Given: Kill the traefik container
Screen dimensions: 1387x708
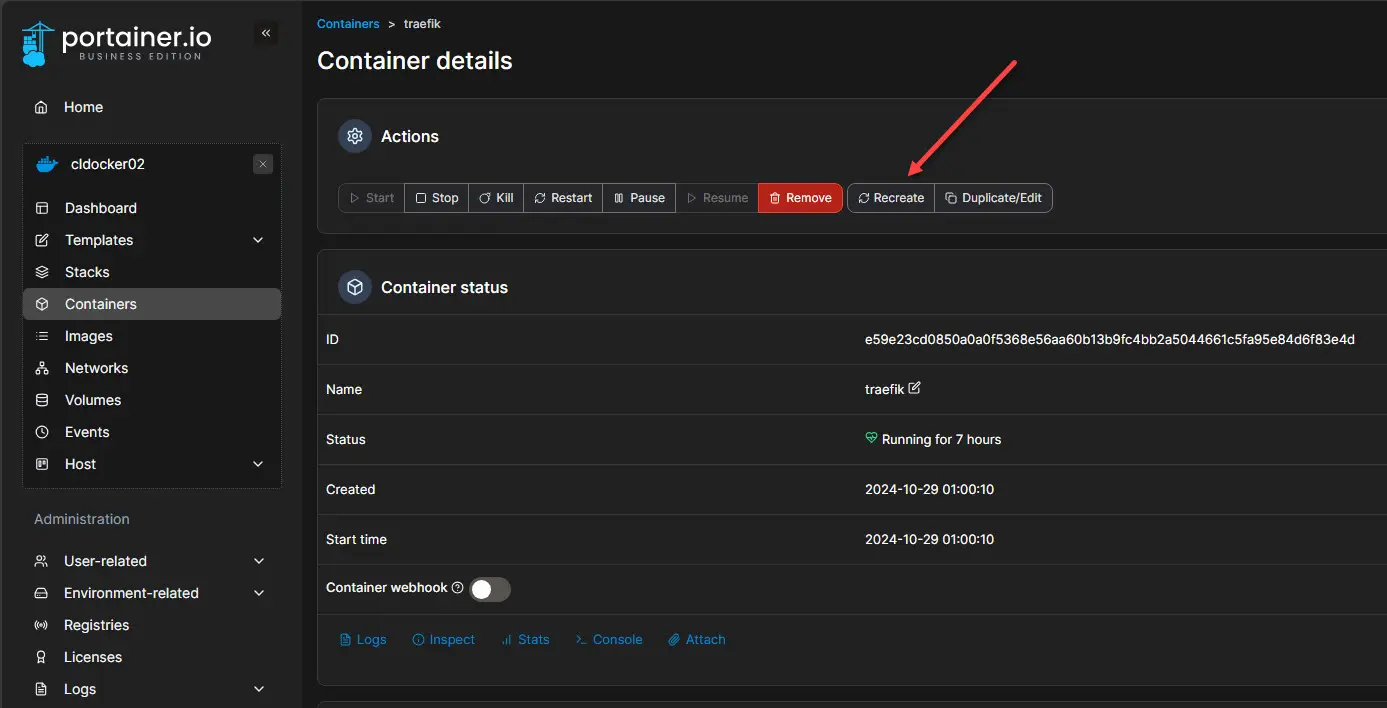Looking at the screenshot, I should tap(496, 198).
